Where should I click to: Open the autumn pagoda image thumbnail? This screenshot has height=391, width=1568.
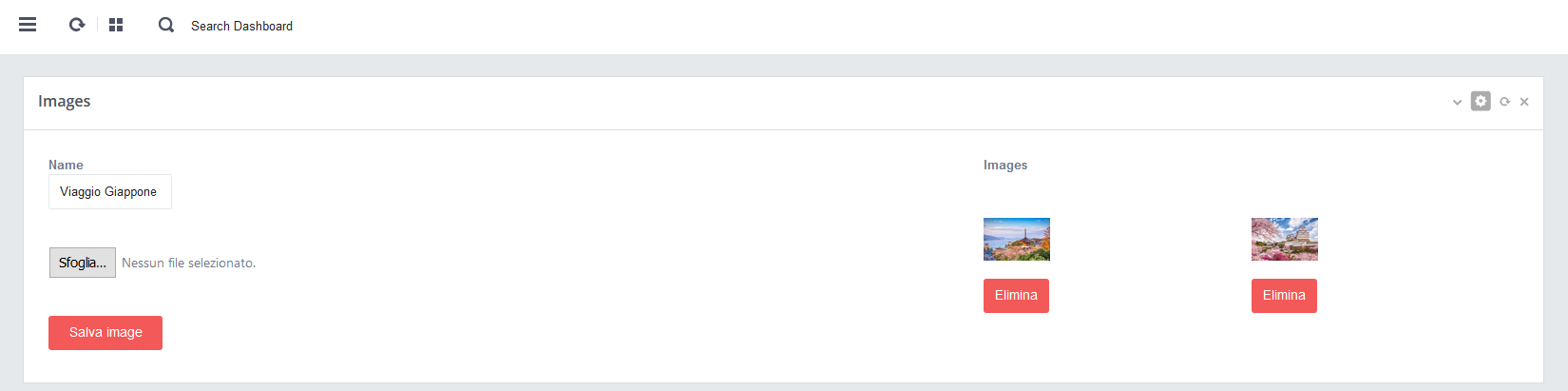1017,239
